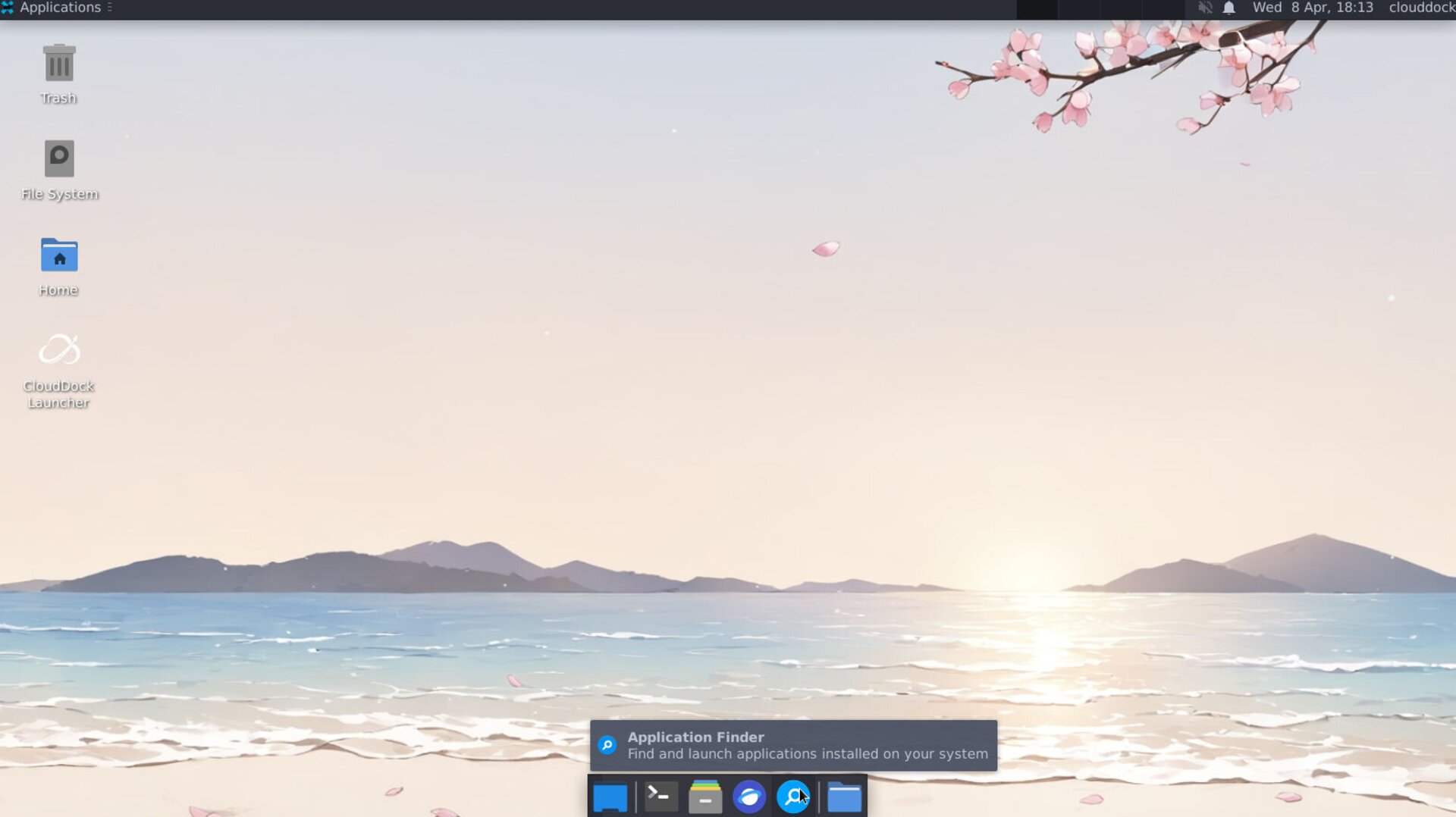Switch to the third workspace in the switcher
This screenshot has height=817, width=1456.
click(1121, 9)
